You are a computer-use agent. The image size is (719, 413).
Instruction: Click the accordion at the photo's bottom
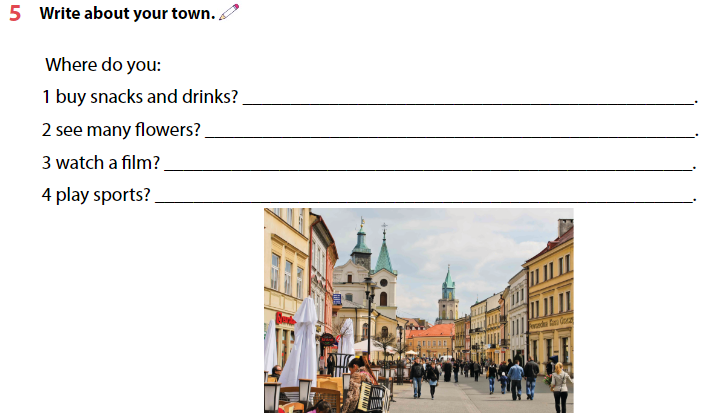(x=364, y=396)
